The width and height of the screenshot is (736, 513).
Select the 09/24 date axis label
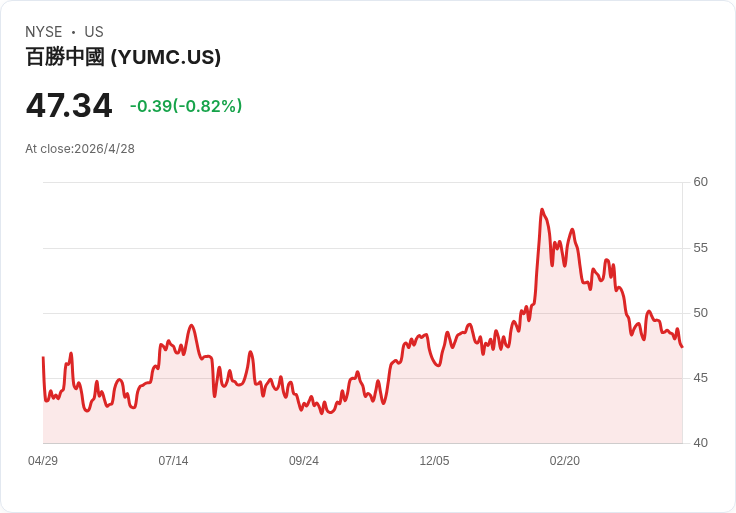tap(304, 461)
